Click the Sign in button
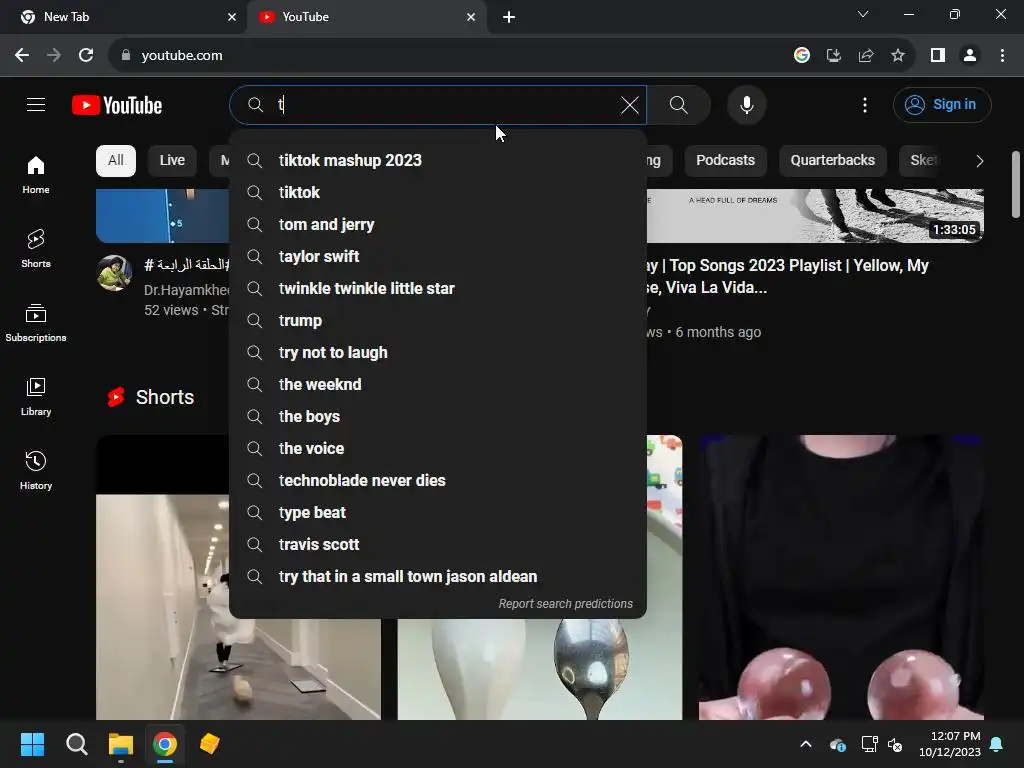The height and width of the screenshot is (768, 1024). pyautogui.click(x=942, y=105)
